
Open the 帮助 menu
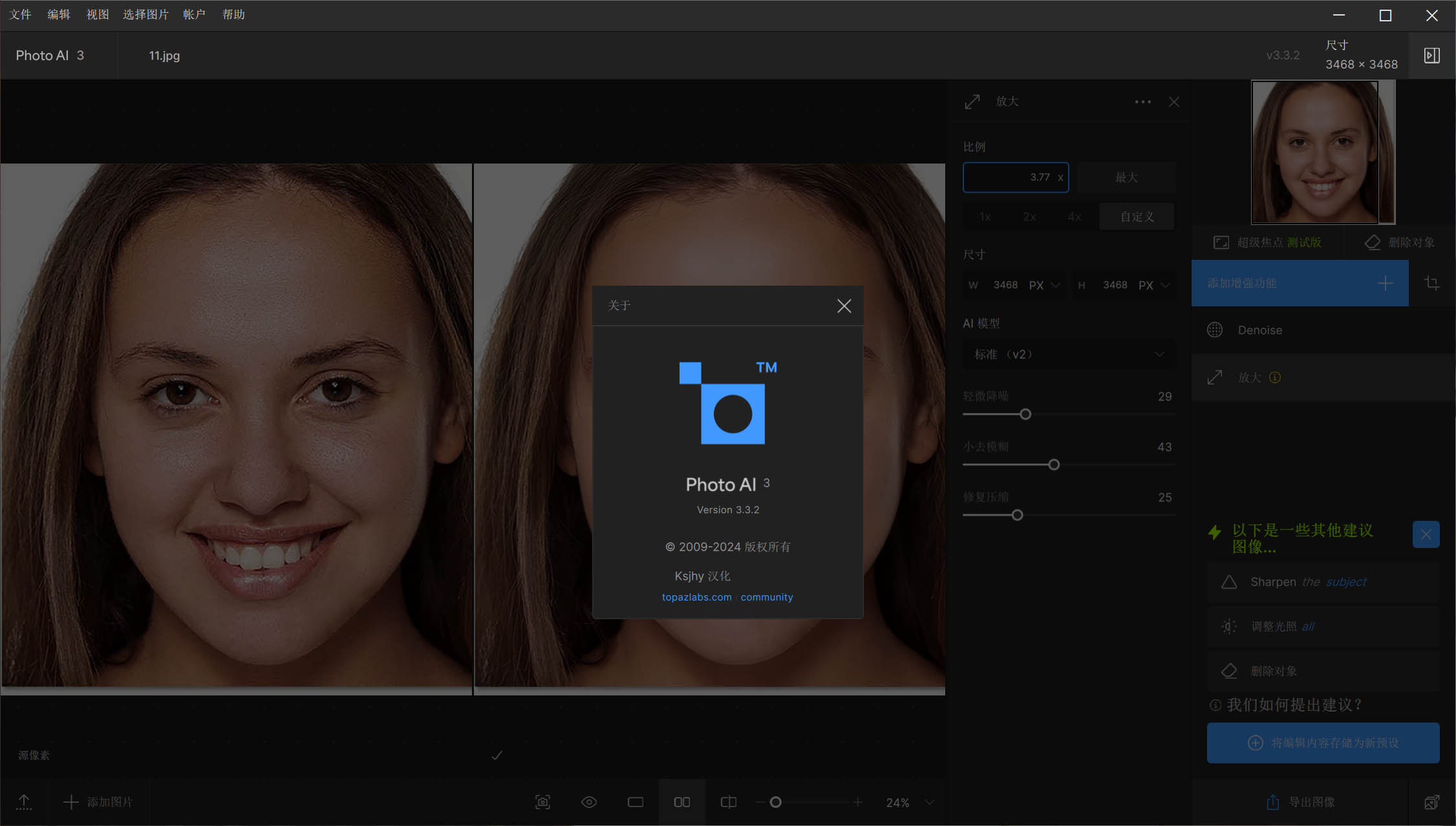point(233,14)
